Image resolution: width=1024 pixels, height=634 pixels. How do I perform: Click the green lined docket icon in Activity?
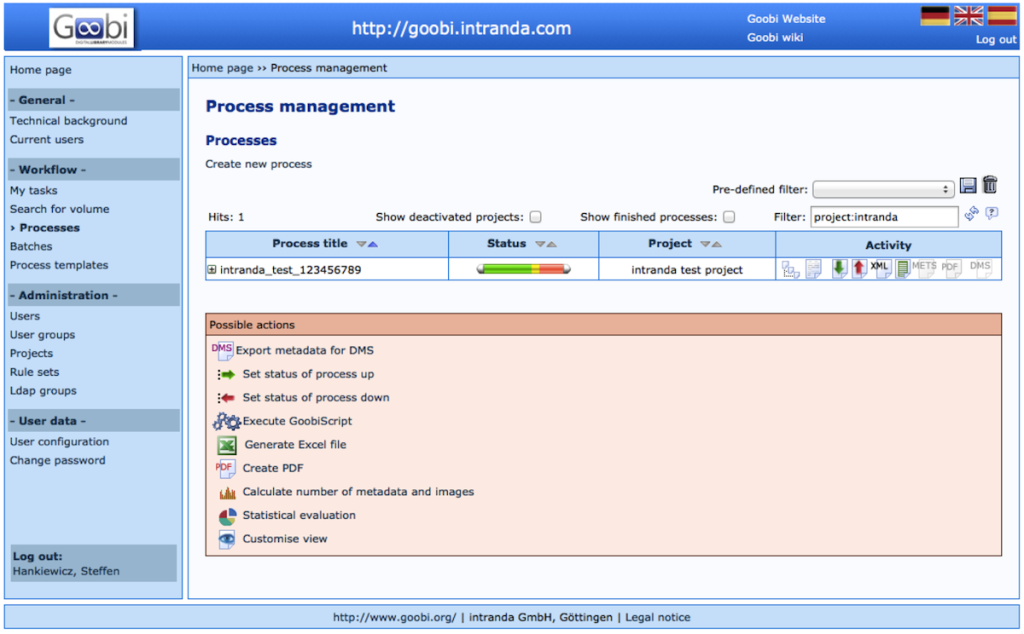[x=903, y=268]
